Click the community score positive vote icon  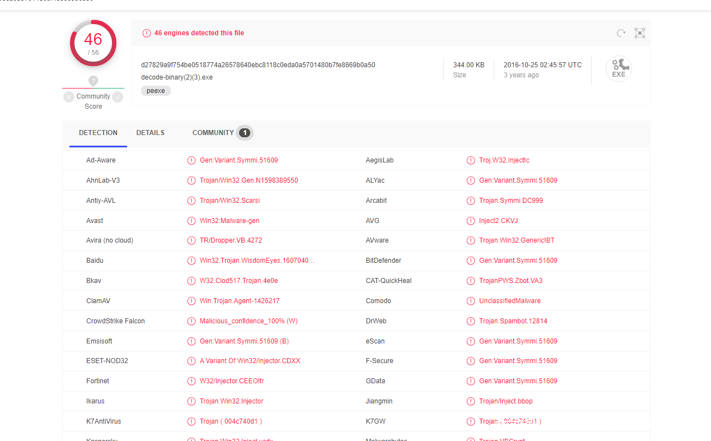pos(117,97)
